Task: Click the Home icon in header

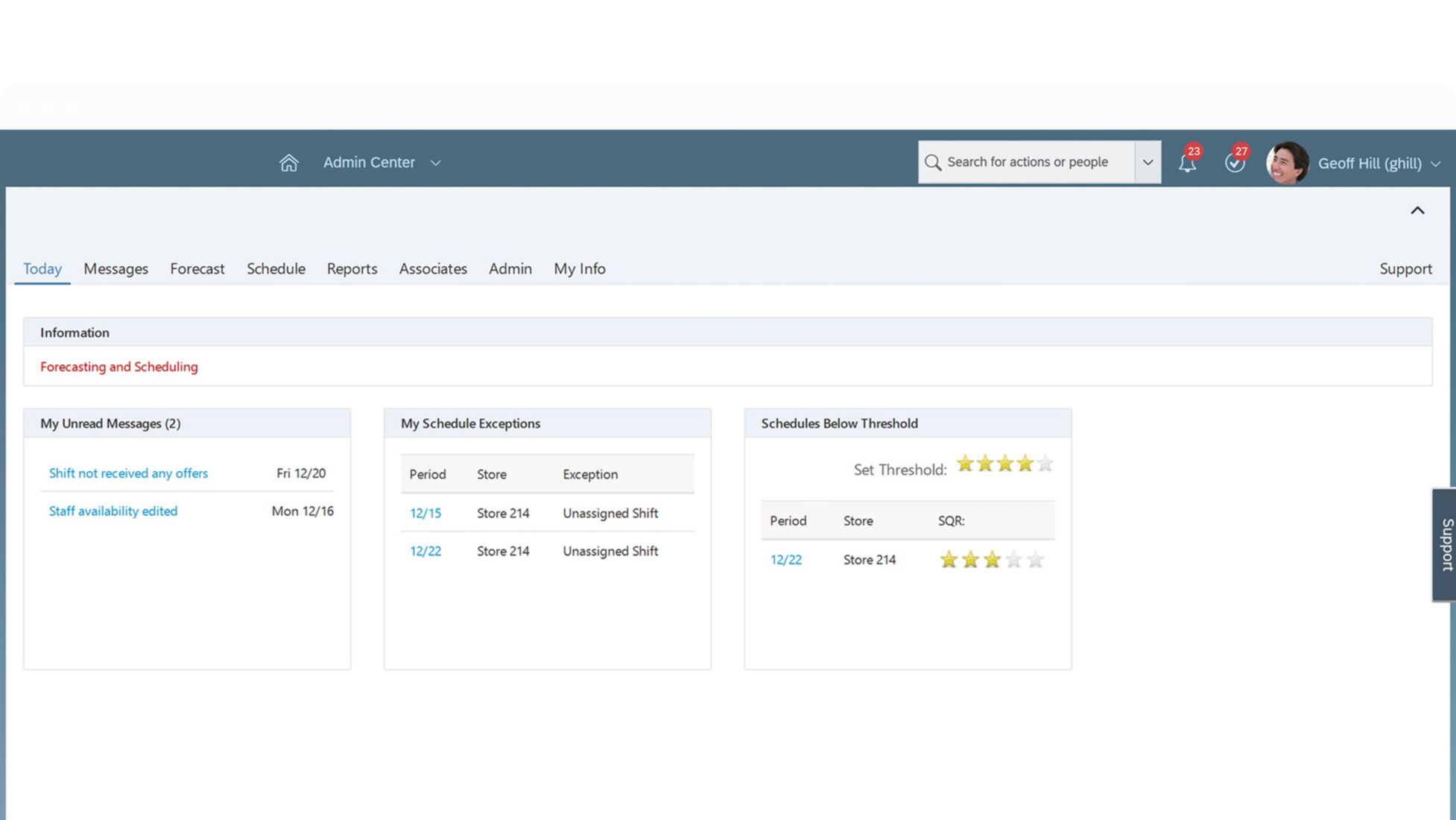Action: pos(288,163)
